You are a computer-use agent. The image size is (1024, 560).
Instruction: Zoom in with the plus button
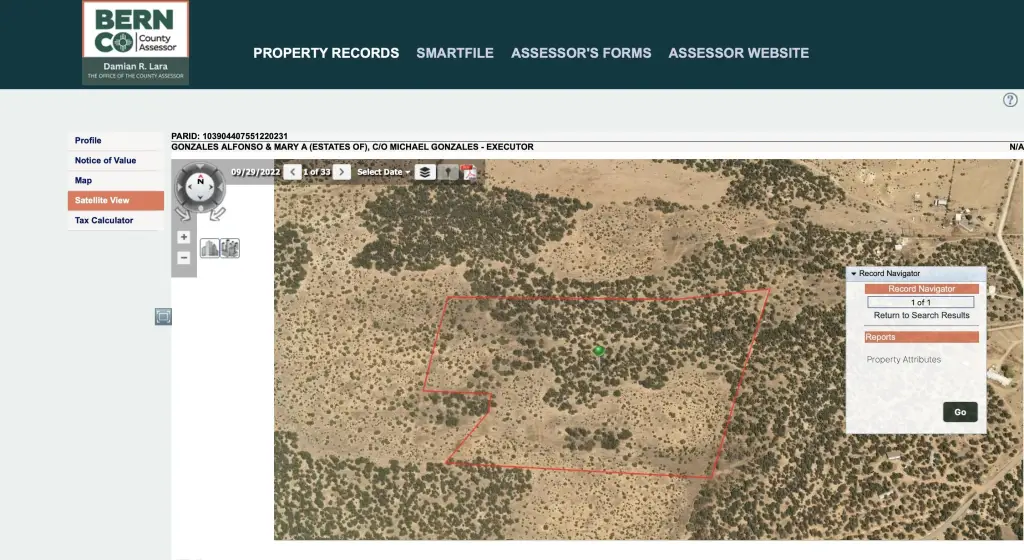184,237
